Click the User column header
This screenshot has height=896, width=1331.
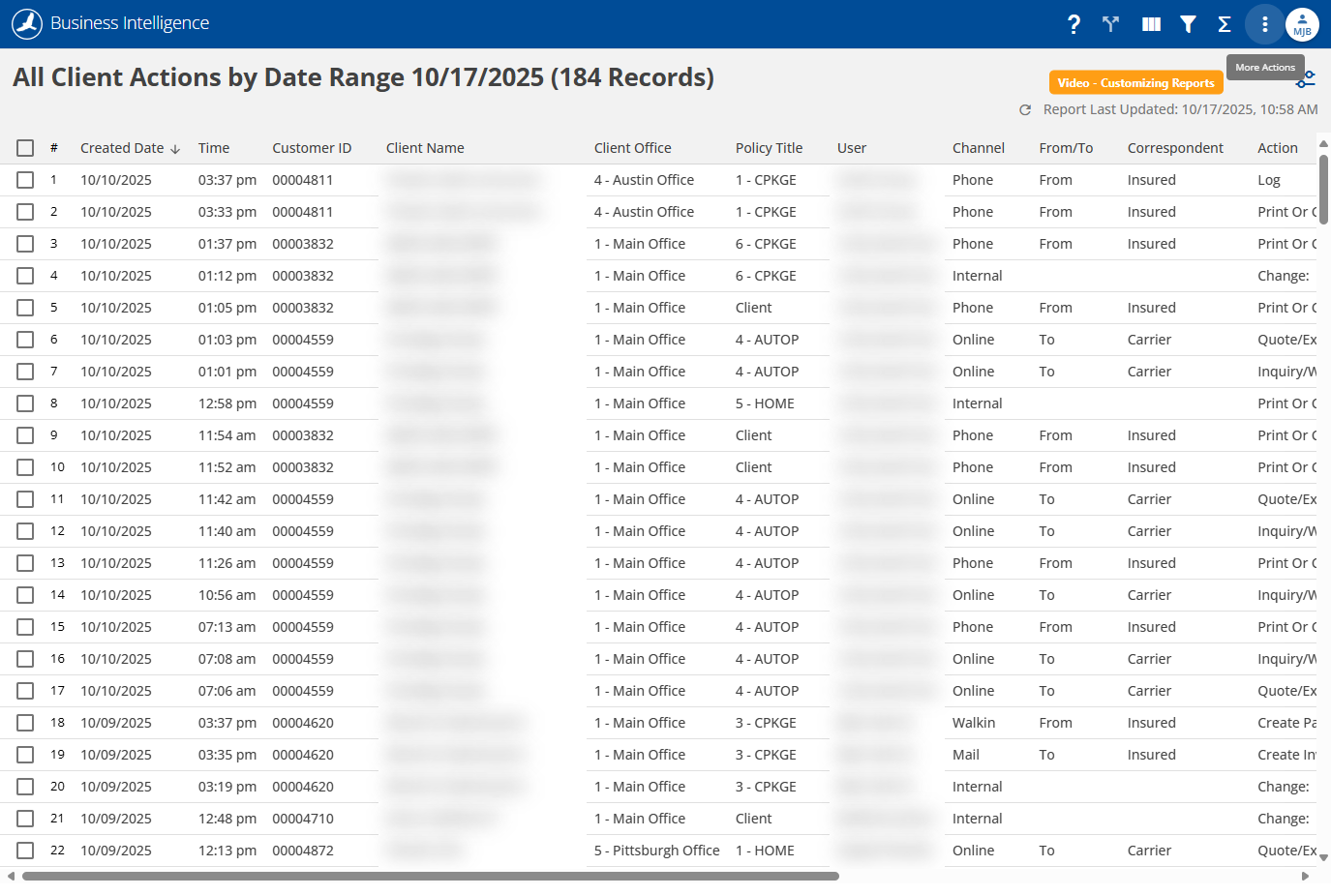tap(852, 148)
